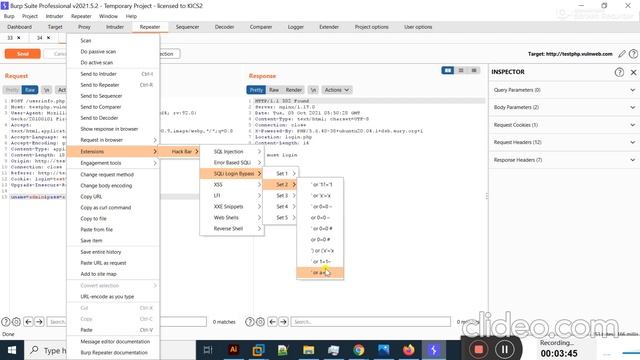Select payload or 0=0 #
640x360 pixels.
click(320, 240)
